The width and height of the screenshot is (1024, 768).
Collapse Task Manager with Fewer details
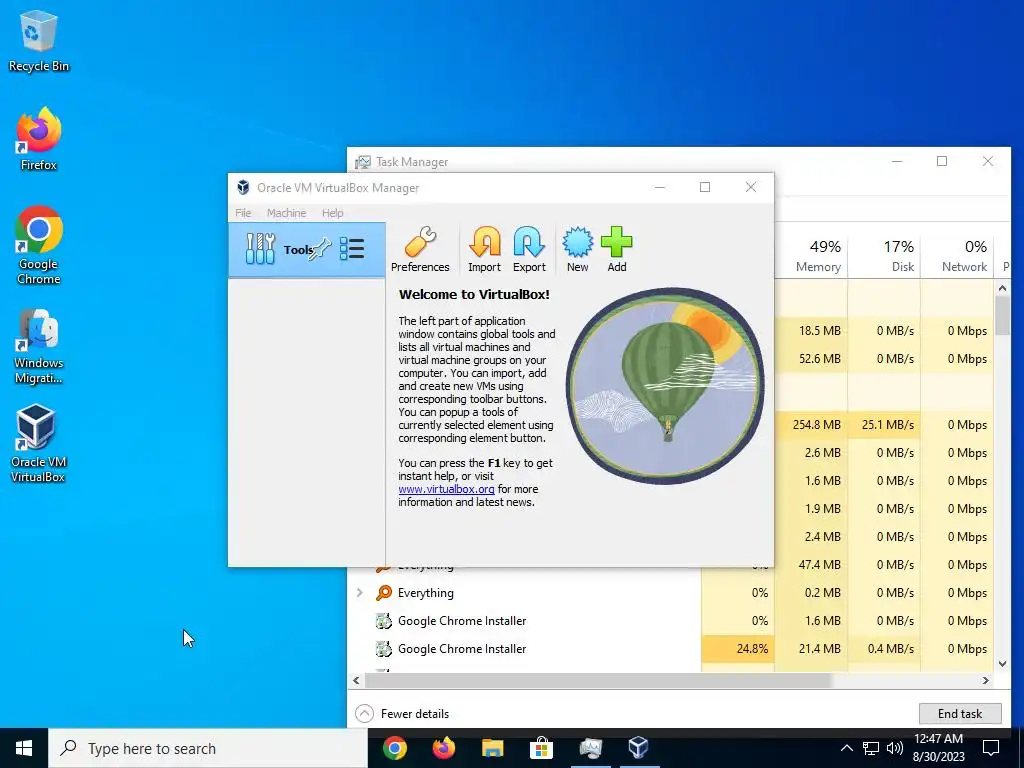[x=402, y=714]
